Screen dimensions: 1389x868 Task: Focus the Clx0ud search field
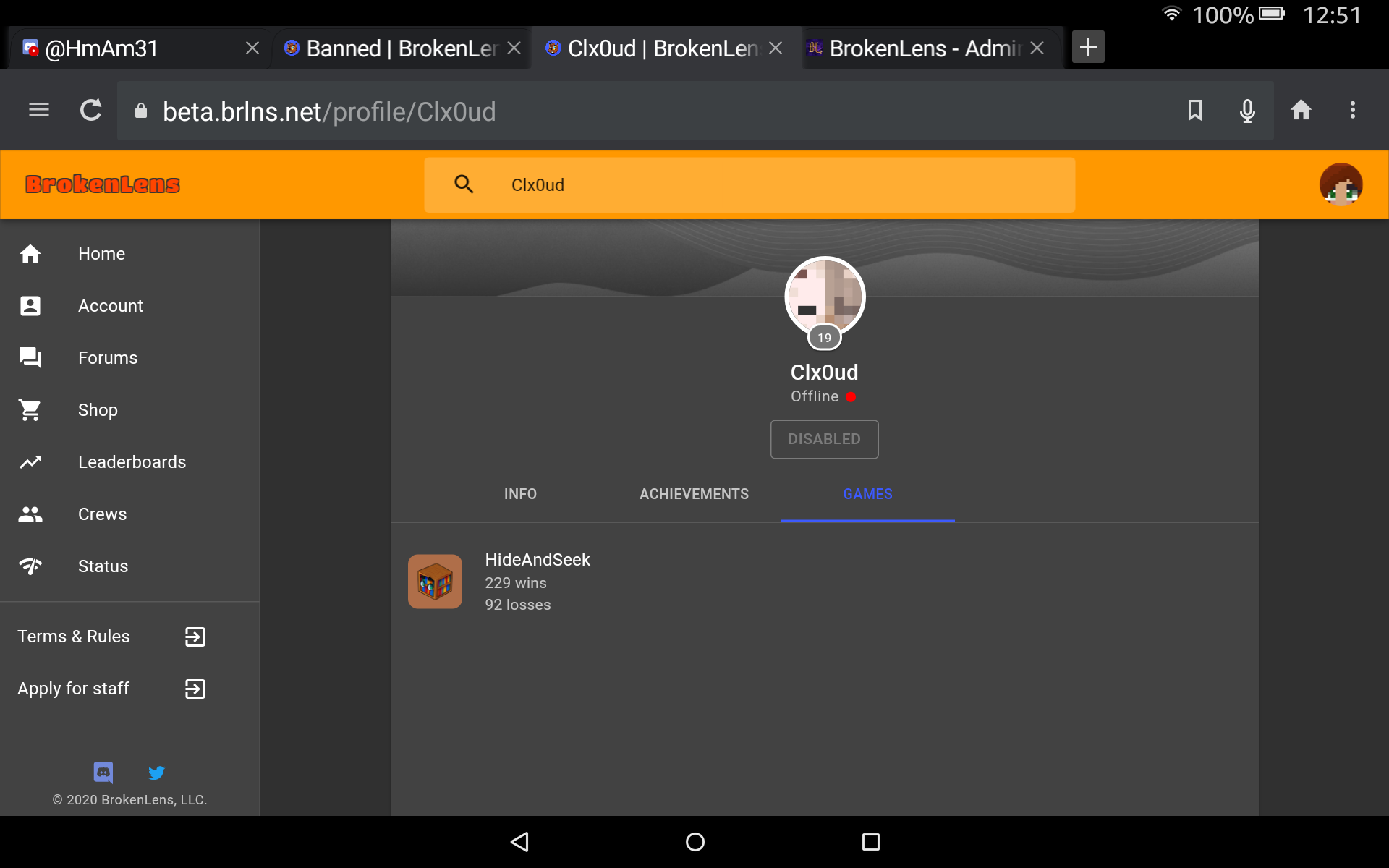click(749, 185)
